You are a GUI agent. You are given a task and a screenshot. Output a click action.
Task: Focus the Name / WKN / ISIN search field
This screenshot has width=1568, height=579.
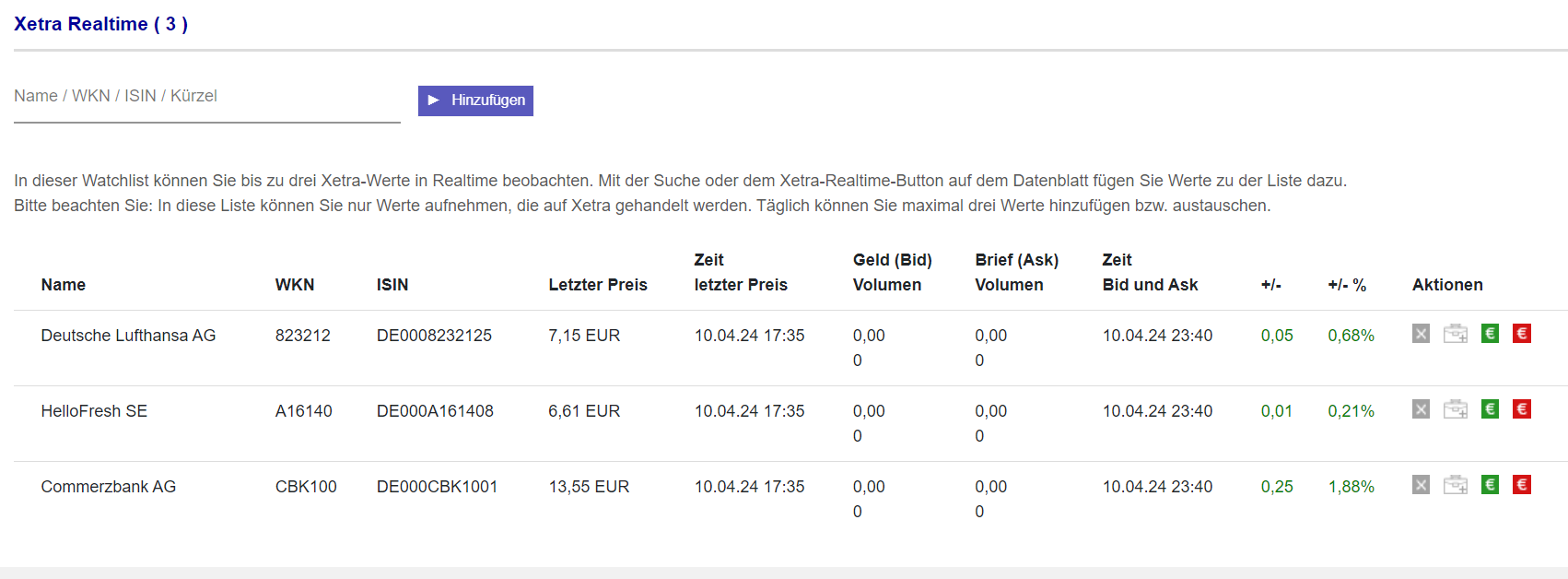click(206, 97)
